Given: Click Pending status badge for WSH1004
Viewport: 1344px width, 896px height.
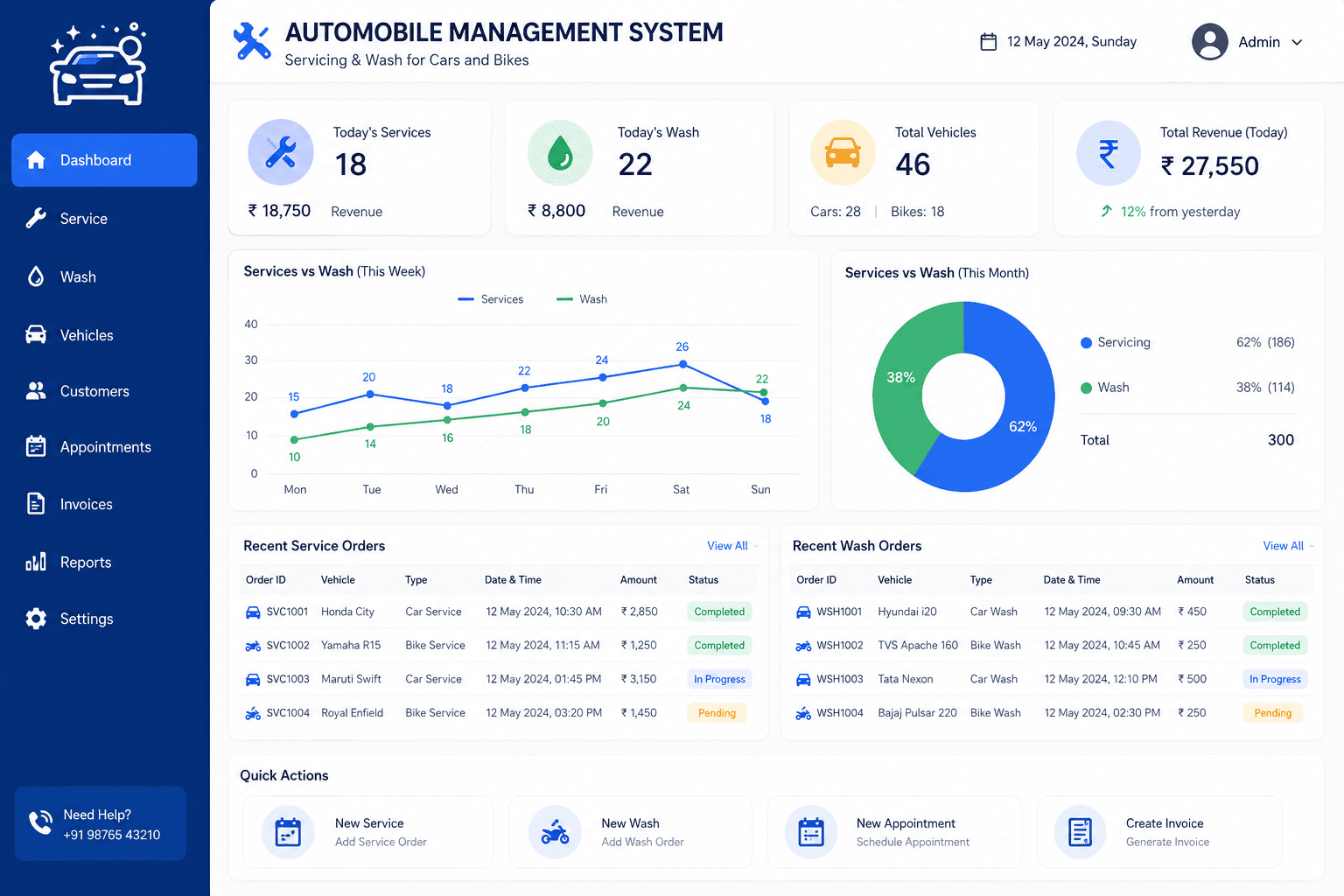Looking at the screenshot, I should click(x=1272, y=713).
